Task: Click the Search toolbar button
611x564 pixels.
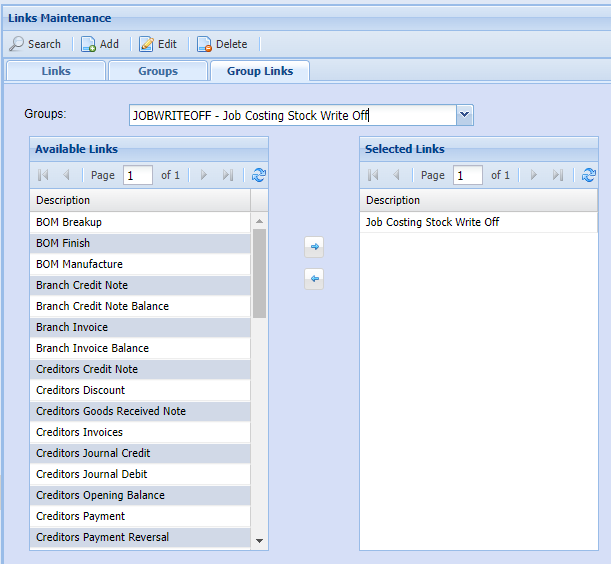Action: point(35,44)
